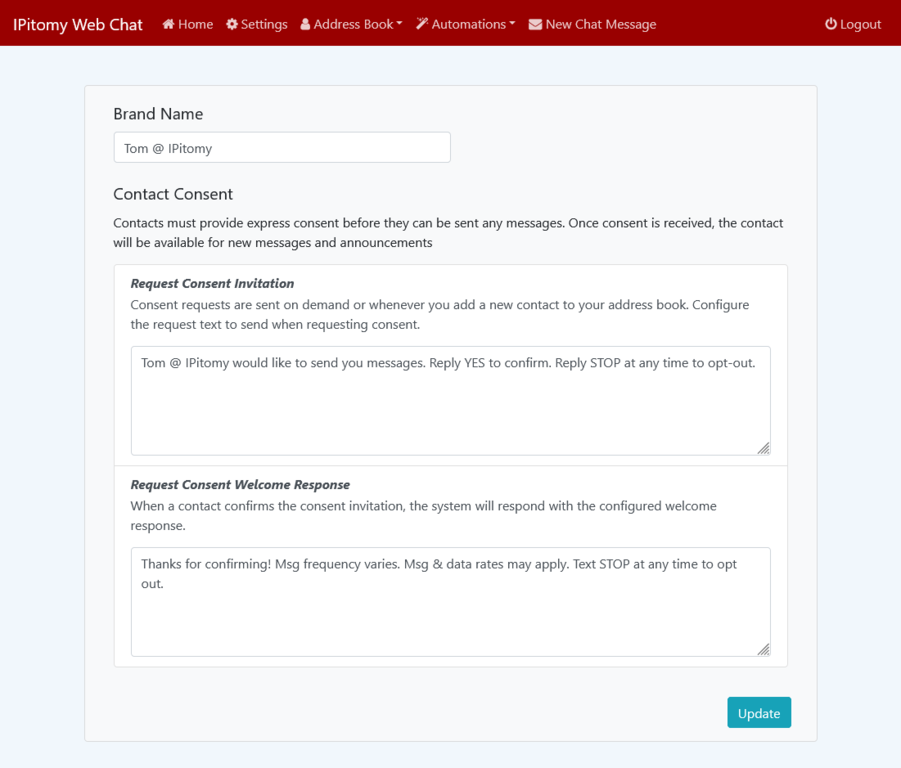
Task: Click the Home house icon
Action: [168, 24]
